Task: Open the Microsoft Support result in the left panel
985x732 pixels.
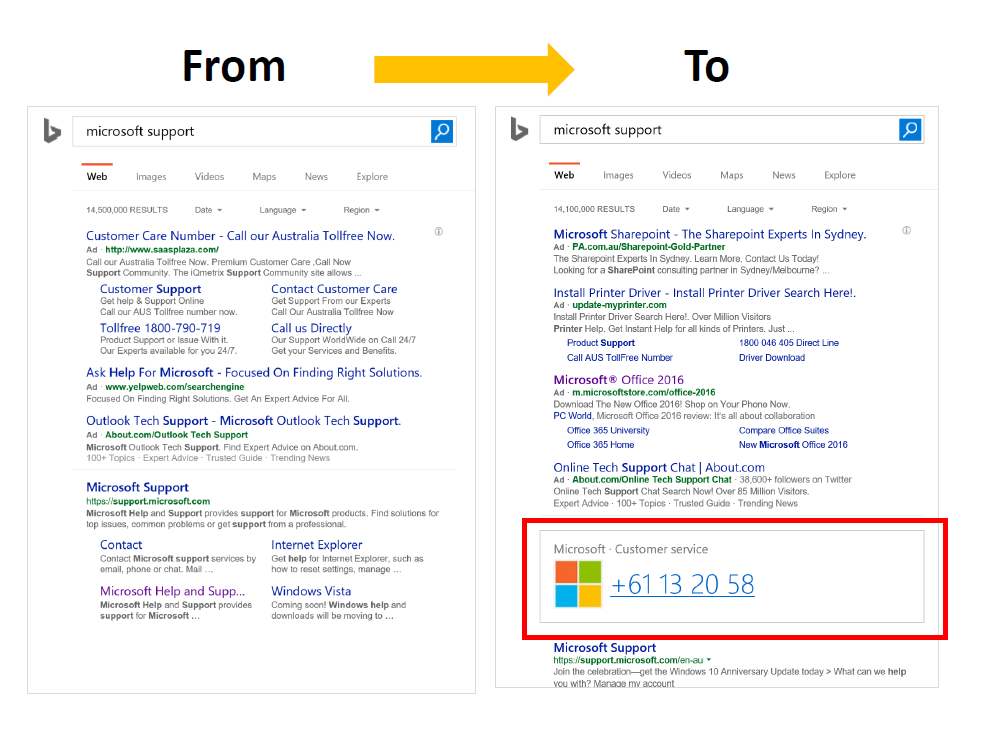Action: tap(137, 488)
